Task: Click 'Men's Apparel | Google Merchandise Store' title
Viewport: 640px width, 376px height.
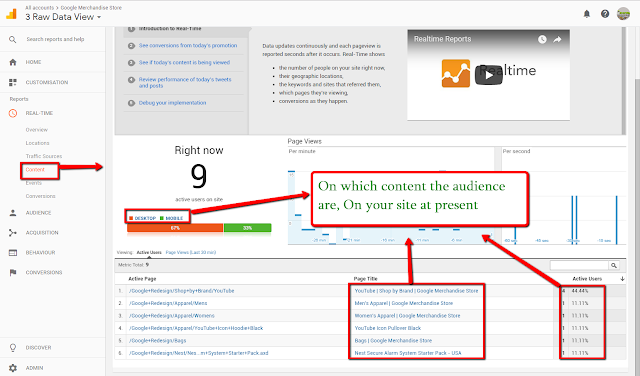Action: [404, 303]
